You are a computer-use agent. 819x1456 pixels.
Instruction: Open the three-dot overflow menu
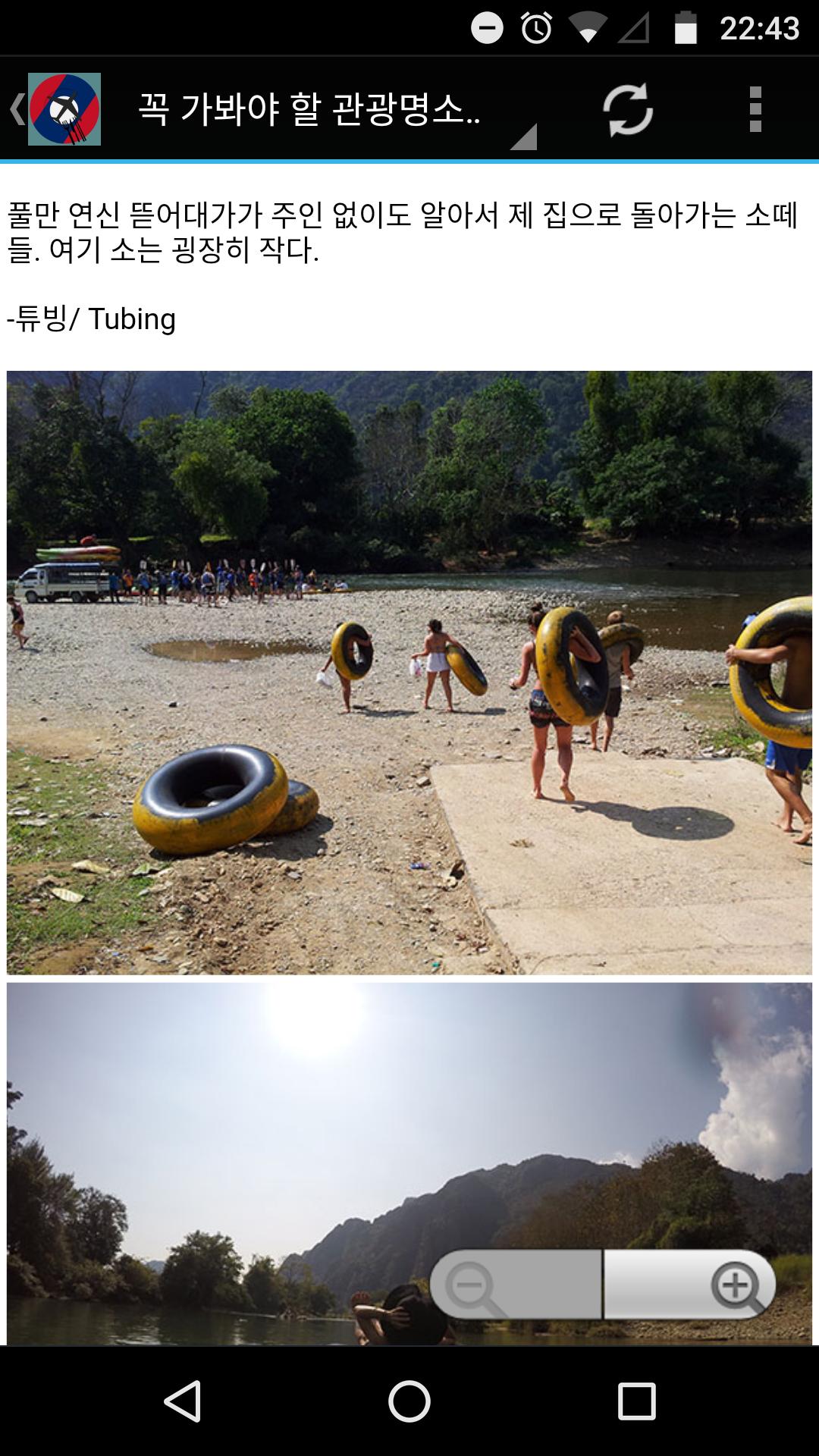[755, 110]
